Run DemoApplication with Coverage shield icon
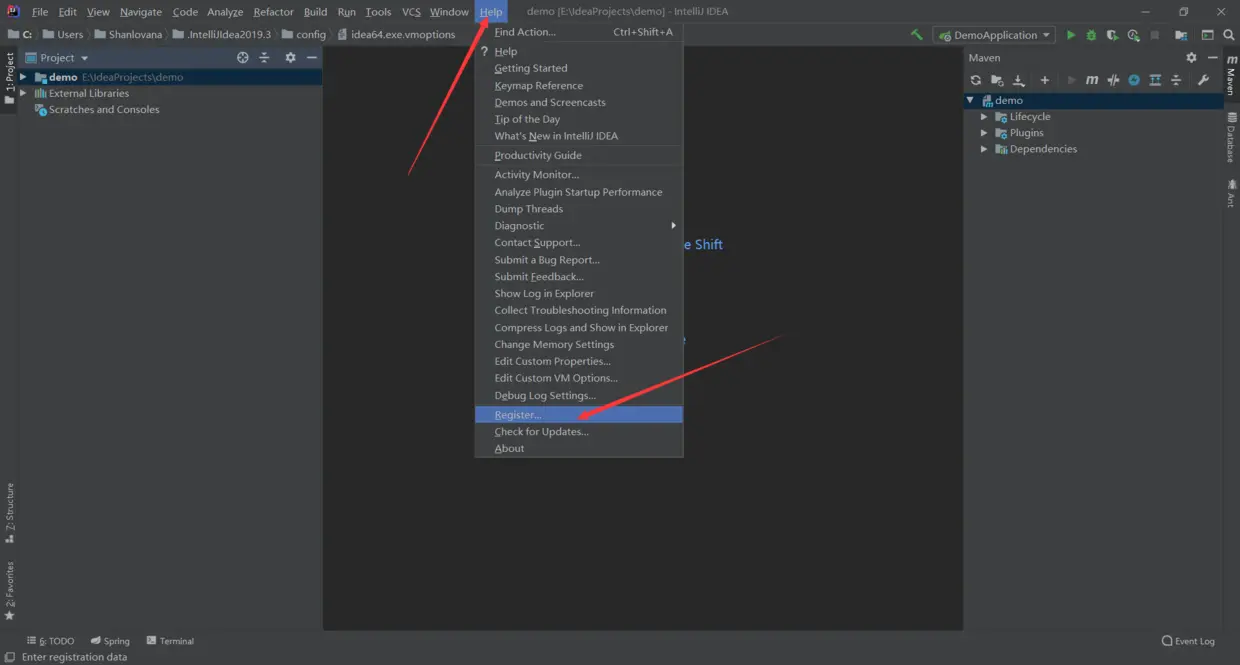Viewport: 1240px width, 665px height. pos(1112,35)
